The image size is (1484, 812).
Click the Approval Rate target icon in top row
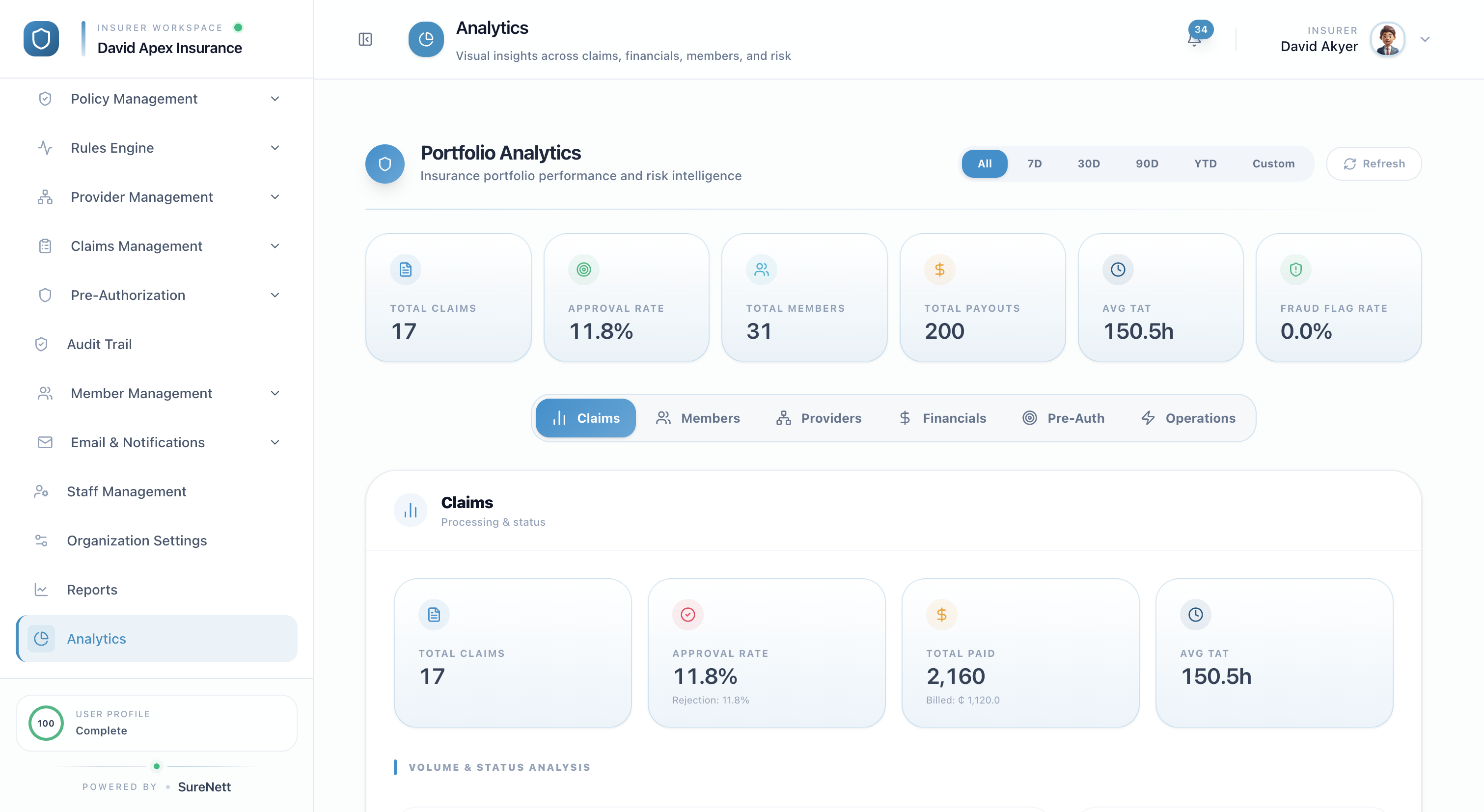click(583, 270)
